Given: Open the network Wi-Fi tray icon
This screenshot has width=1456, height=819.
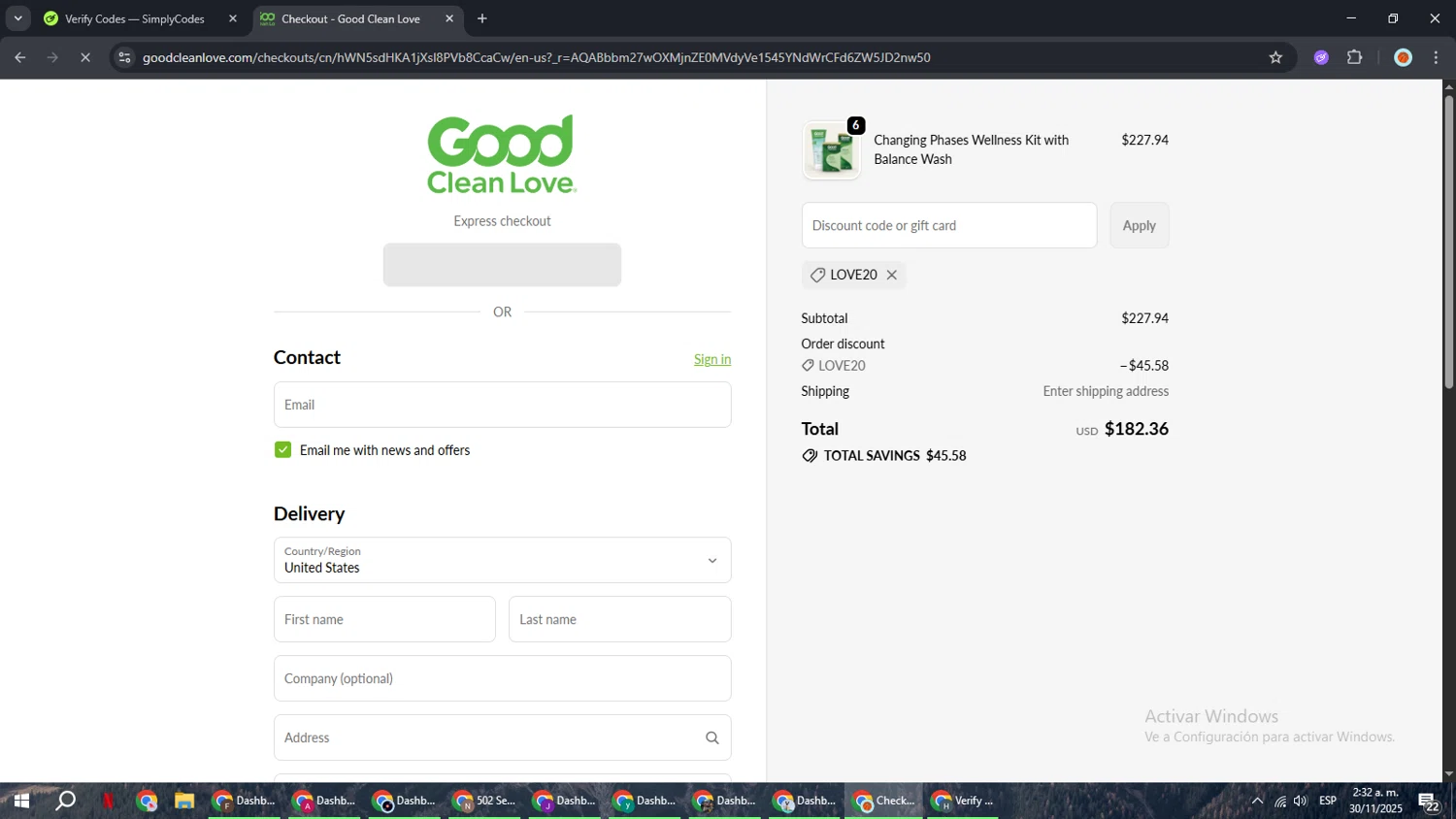Looking at the screenshot, I should point(1280,801).
